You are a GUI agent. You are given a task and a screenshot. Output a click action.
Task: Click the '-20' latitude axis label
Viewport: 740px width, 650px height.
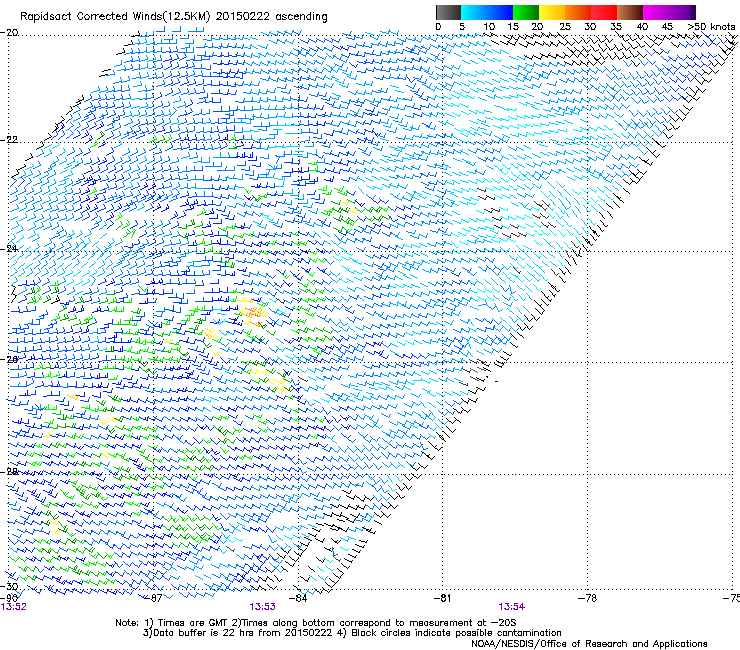pos(9,33)
